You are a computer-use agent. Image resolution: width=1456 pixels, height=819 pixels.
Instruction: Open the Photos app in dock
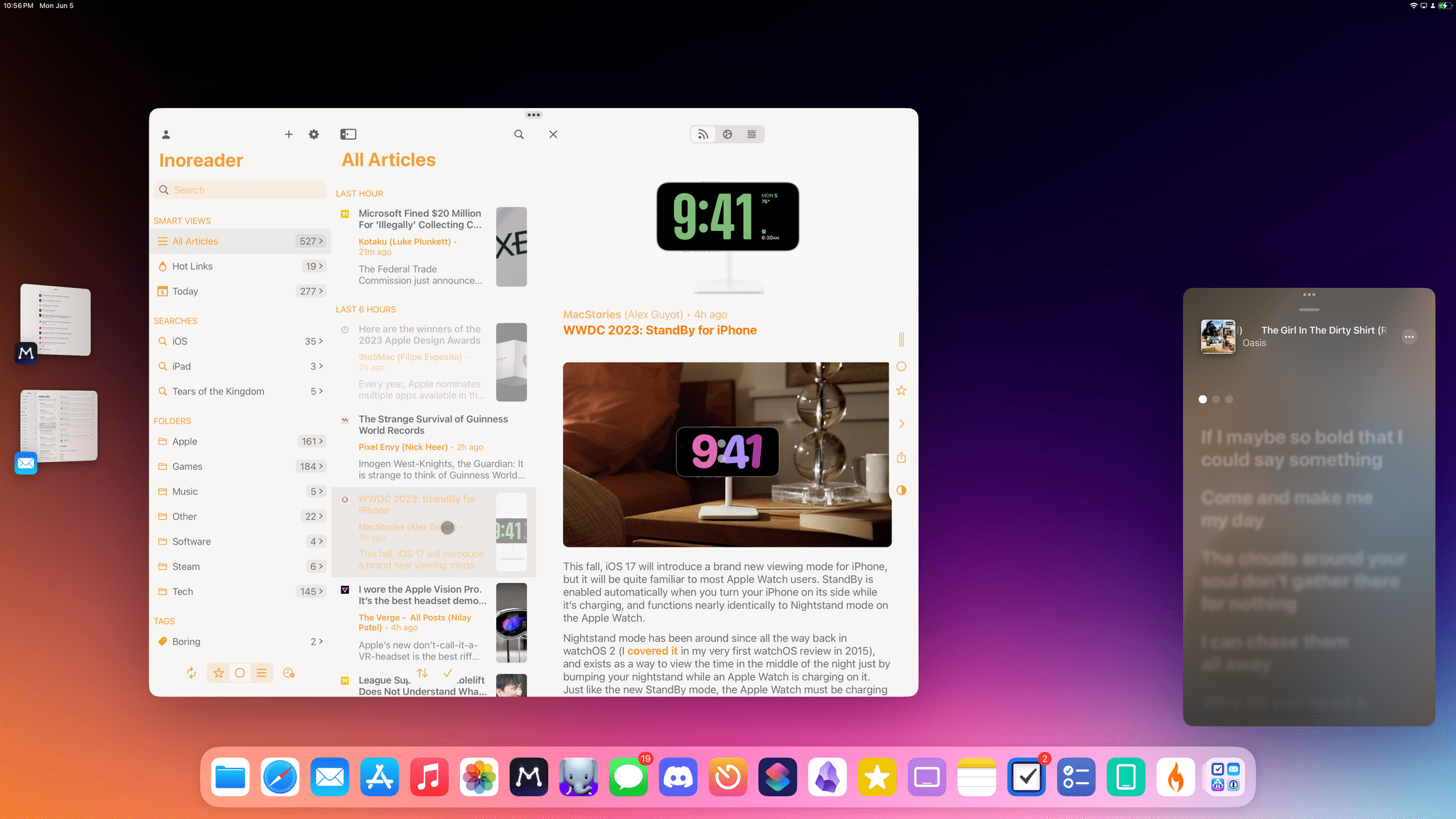pyautogui.click(x=479, y=777)
